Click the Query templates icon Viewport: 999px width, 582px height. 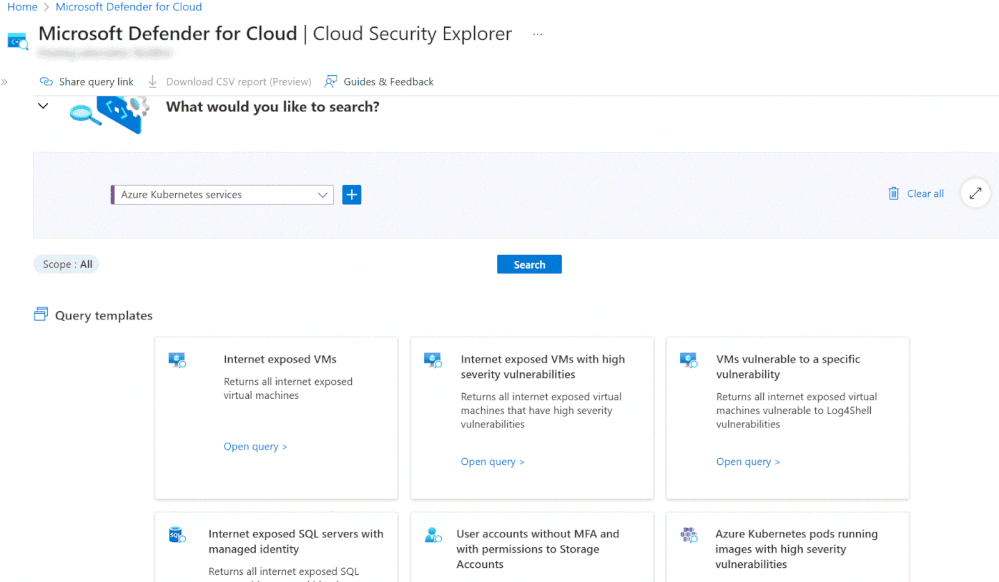[x=41, y=314]
